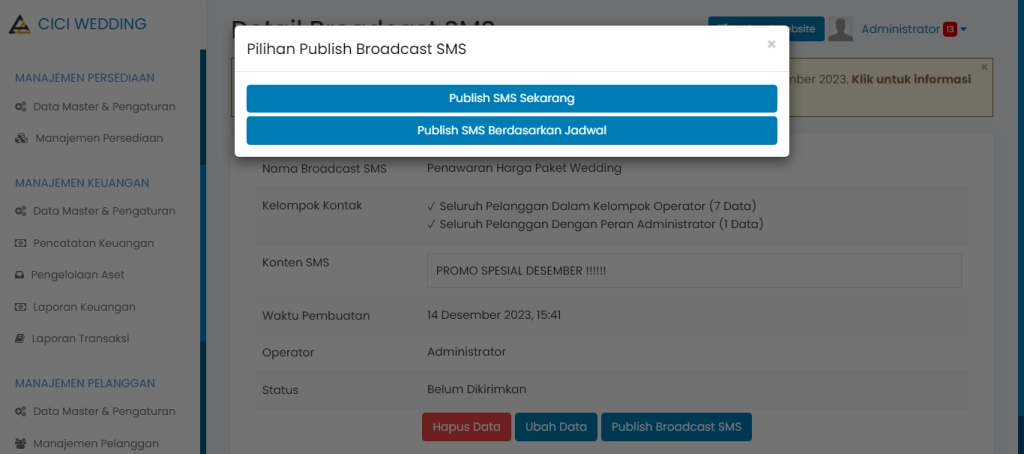Close the Pilihan Publish Broadcast SMS dialog
1024x454 pixels.
[771, 44]
